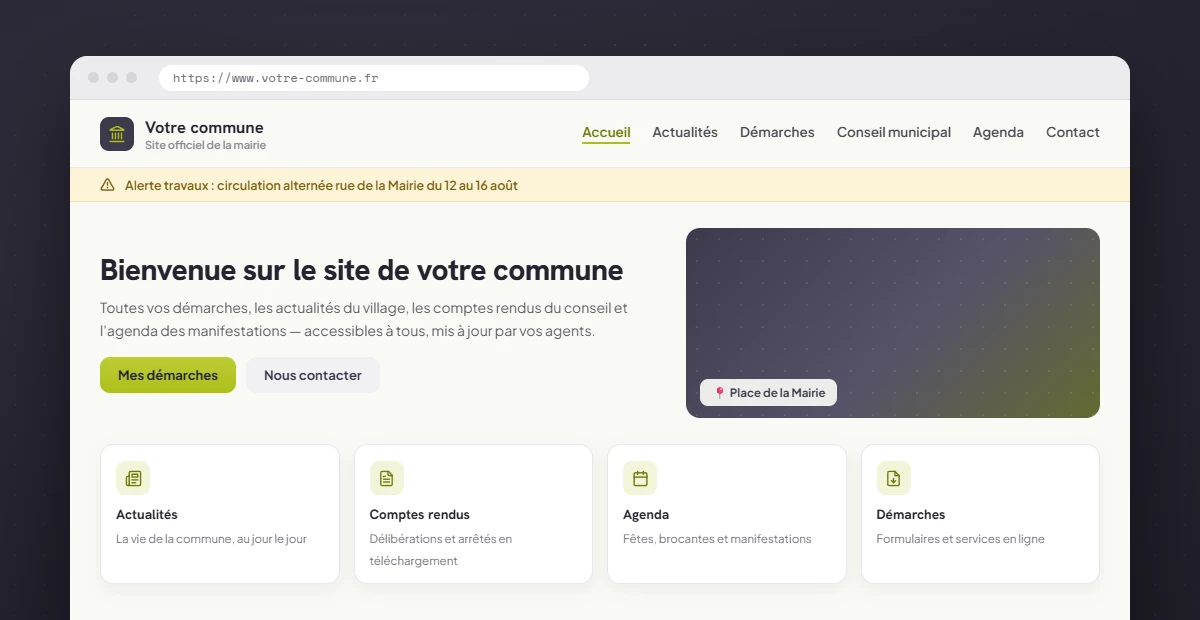This screenshot has width=1200, height=620.
Task: Click the hero image of the town hall
Action: (893, 323)
